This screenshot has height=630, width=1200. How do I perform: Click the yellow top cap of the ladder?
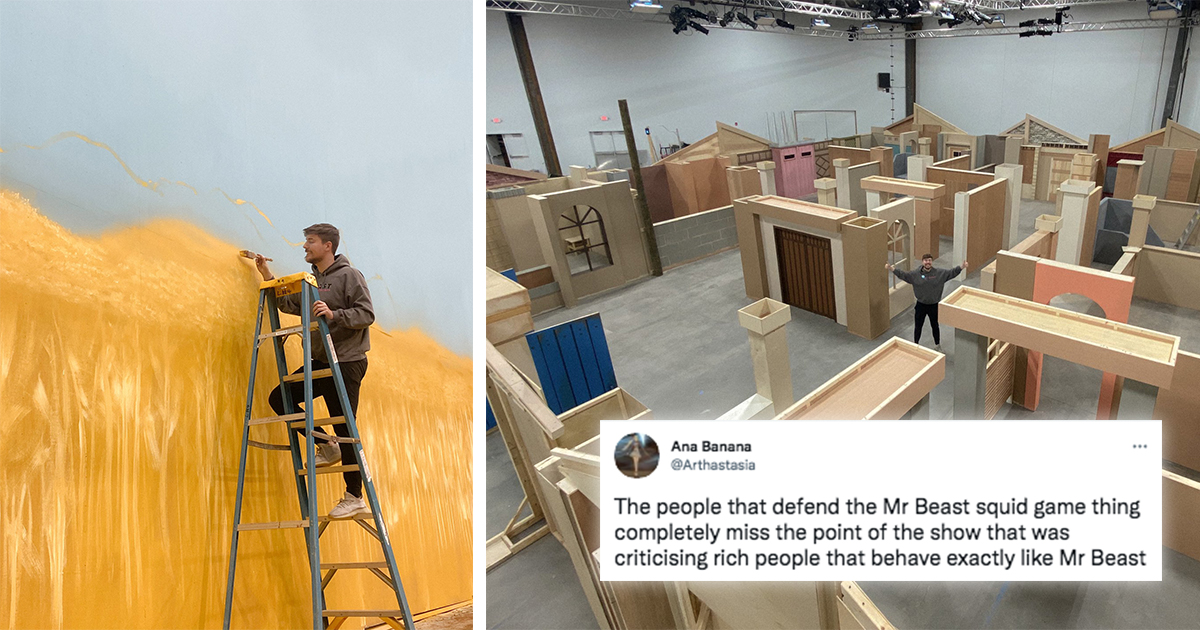(x=289, y=285)
